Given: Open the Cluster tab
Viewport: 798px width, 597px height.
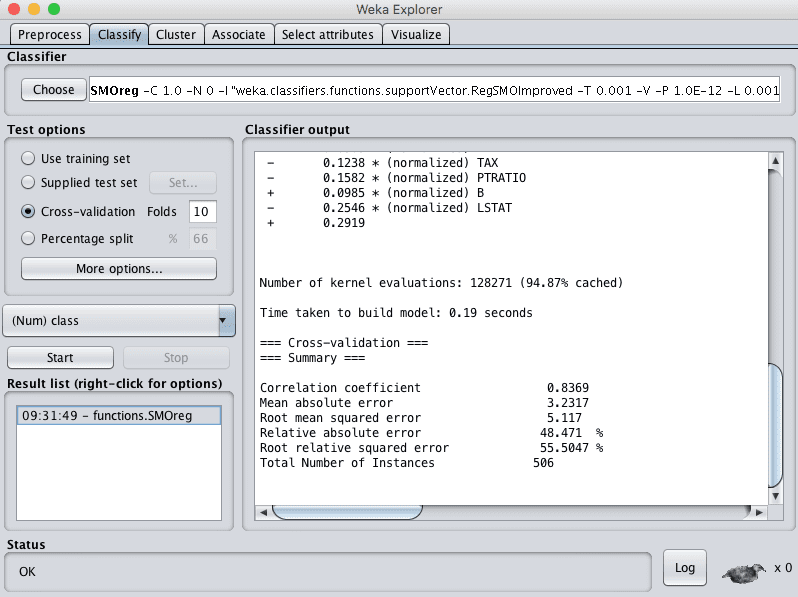Looking at the screenshot, I should [x=176, y=35].
